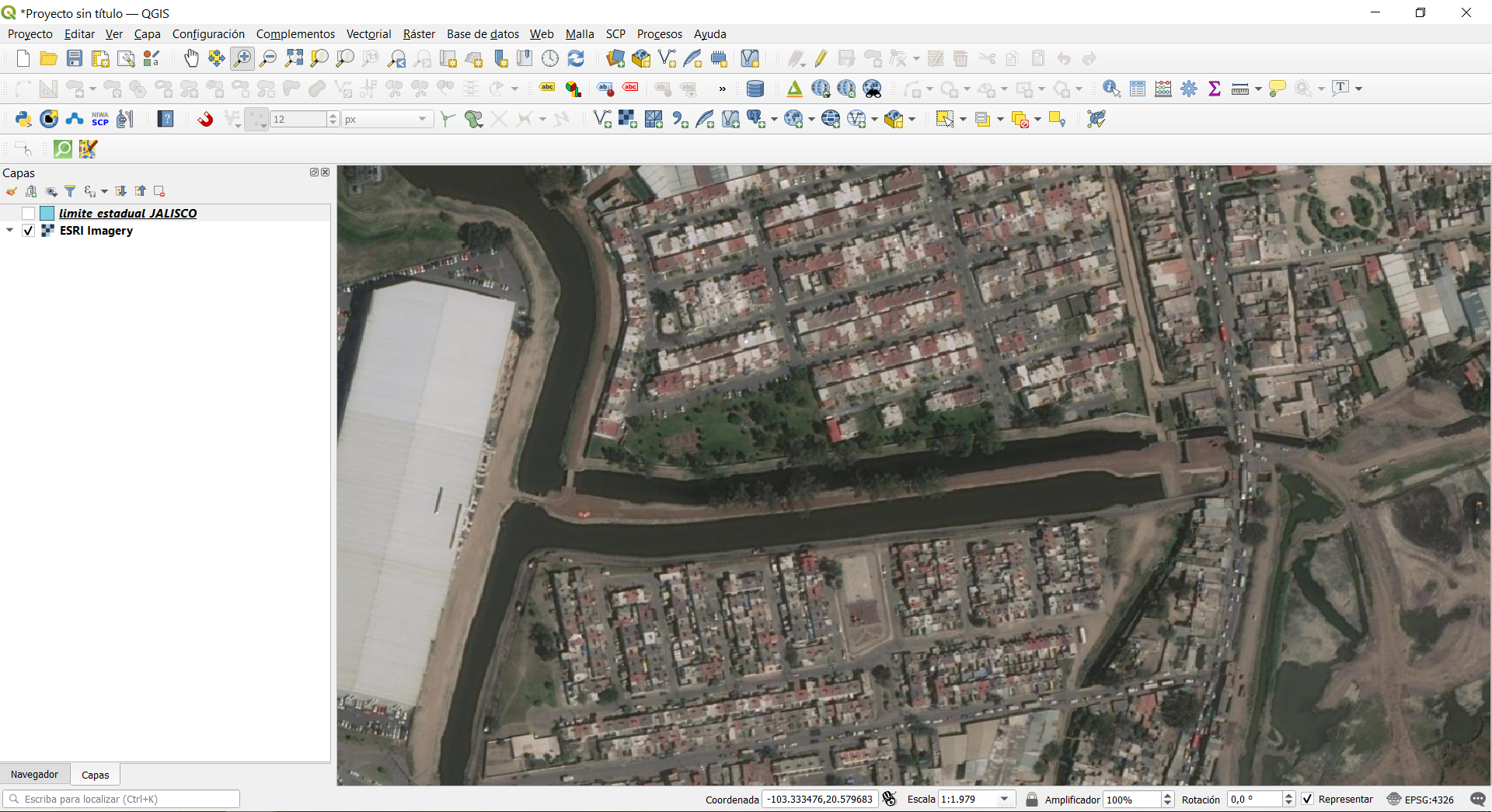Viewport: 1492px width, 812px height.
Task: Open the Identify Features tool
Action: (x=1111, y=89)
